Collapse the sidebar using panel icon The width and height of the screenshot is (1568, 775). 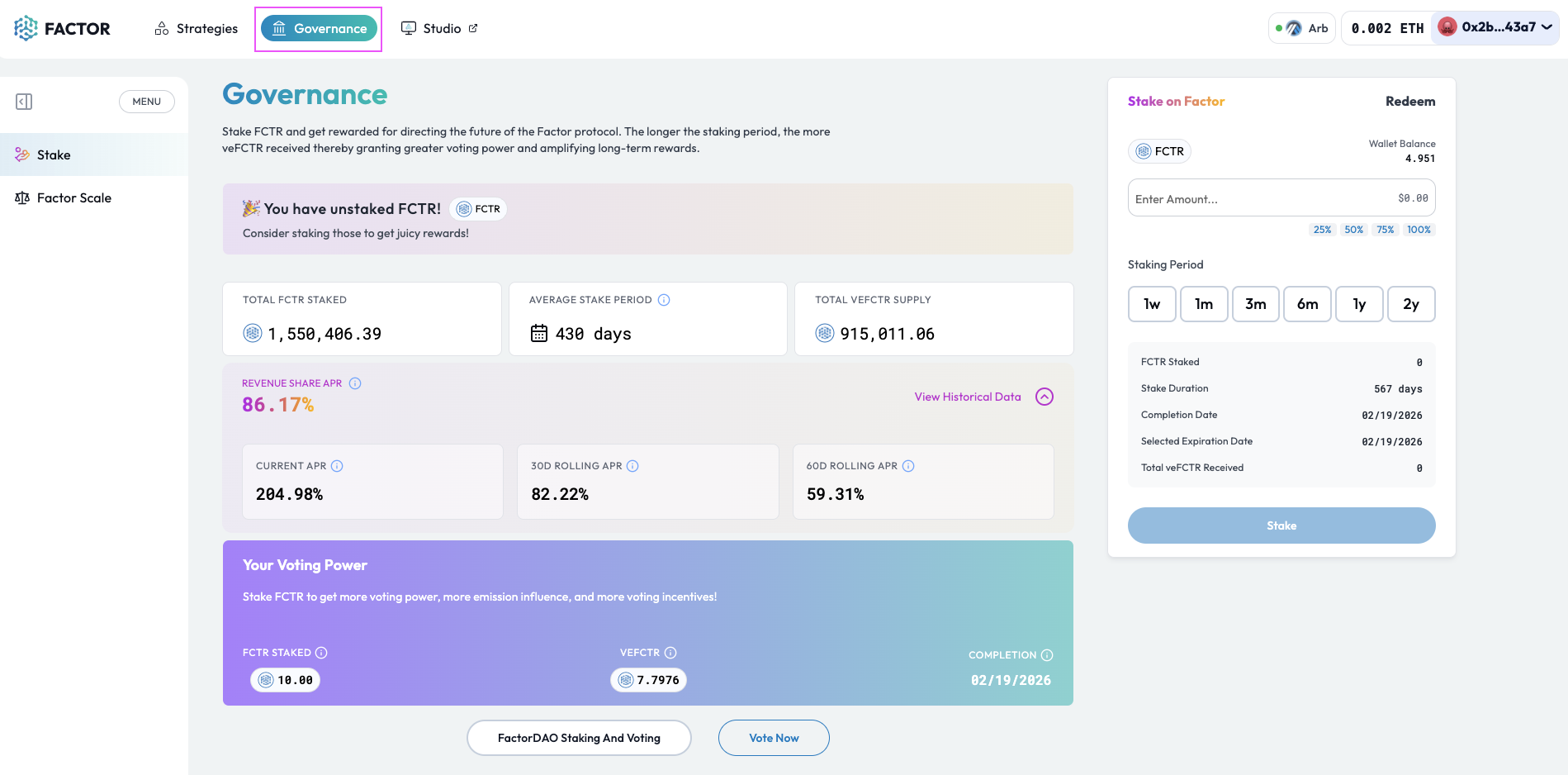click(x=24, y=102)
